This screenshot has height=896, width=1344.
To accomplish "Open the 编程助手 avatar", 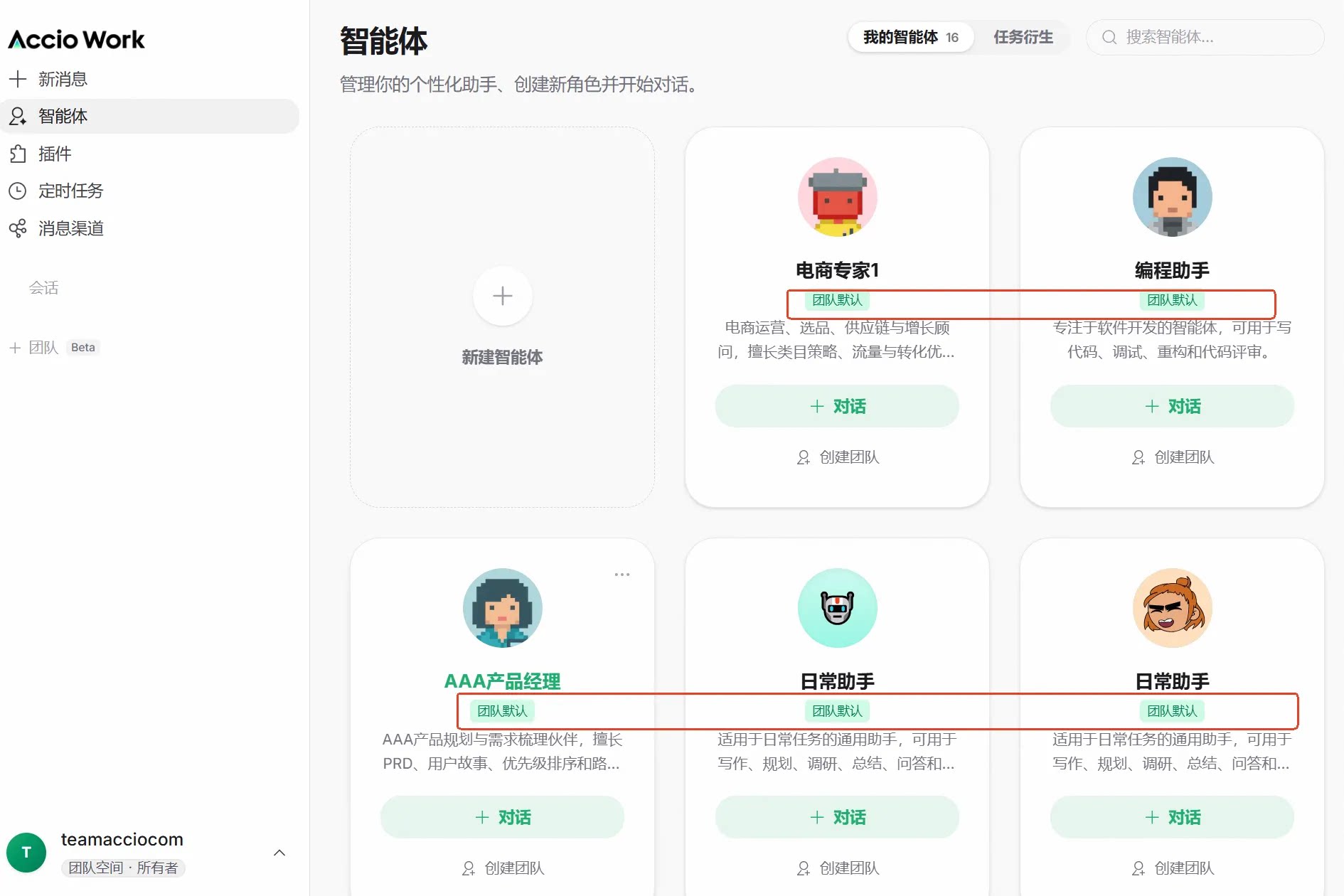I will coord(1173,197).
